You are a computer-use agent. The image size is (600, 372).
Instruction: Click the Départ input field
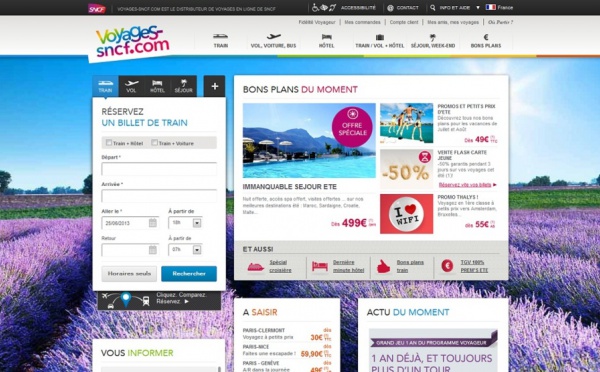[x=159, y=169]
